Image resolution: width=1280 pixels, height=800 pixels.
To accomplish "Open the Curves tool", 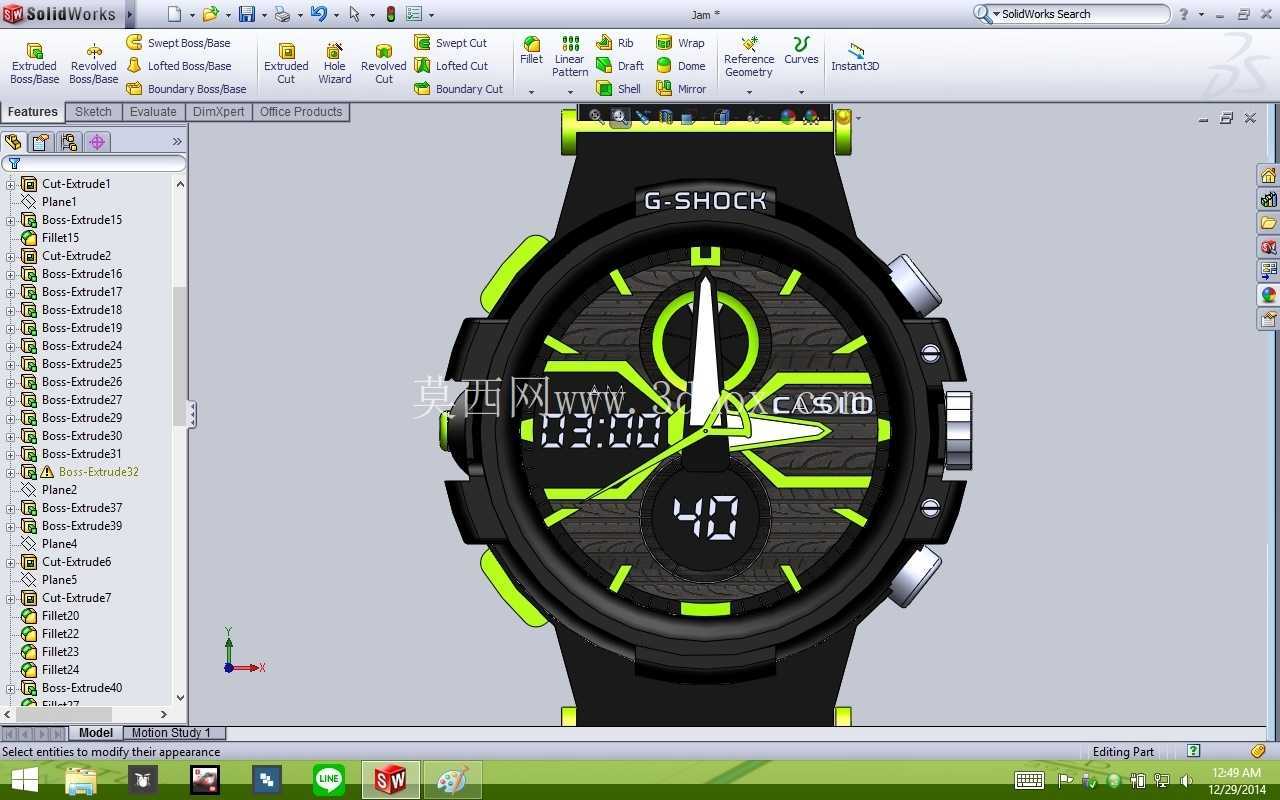I will coord(801,51).
